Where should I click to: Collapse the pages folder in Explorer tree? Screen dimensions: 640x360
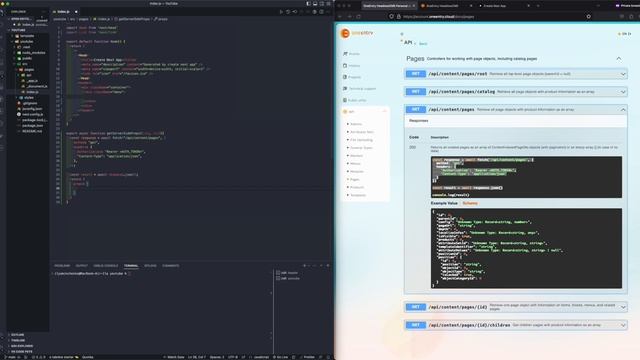click(29, 70)
